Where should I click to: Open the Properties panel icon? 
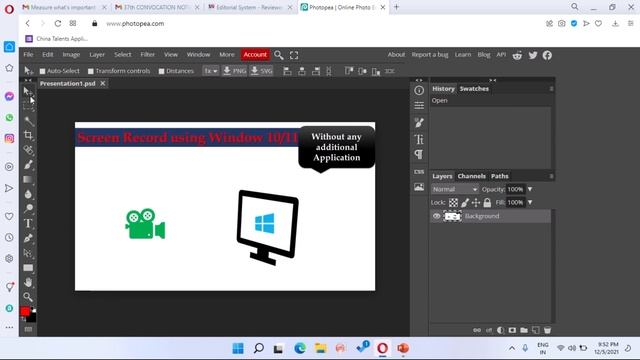(419, 106)
